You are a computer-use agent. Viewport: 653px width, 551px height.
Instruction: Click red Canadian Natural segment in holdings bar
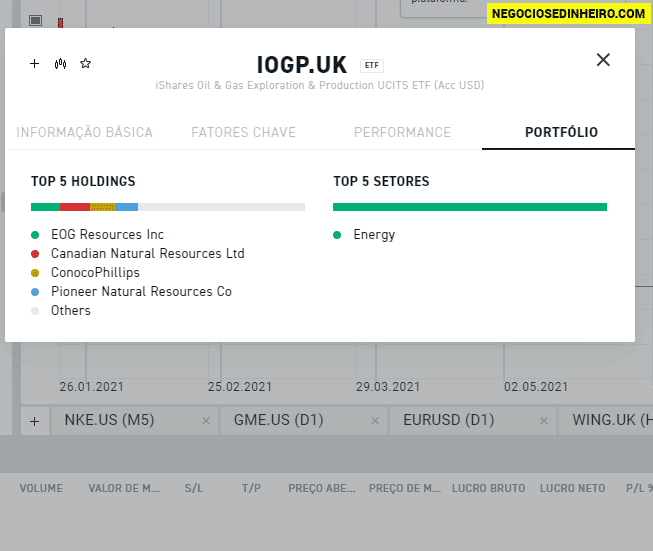75,207
